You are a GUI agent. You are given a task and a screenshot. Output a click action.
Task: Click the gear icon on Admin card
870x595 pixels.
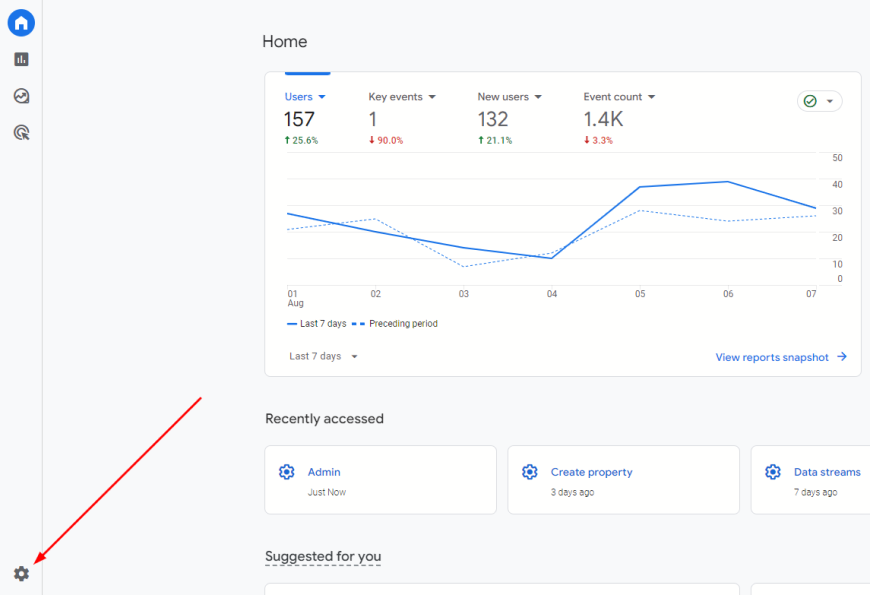click(286, 472)
